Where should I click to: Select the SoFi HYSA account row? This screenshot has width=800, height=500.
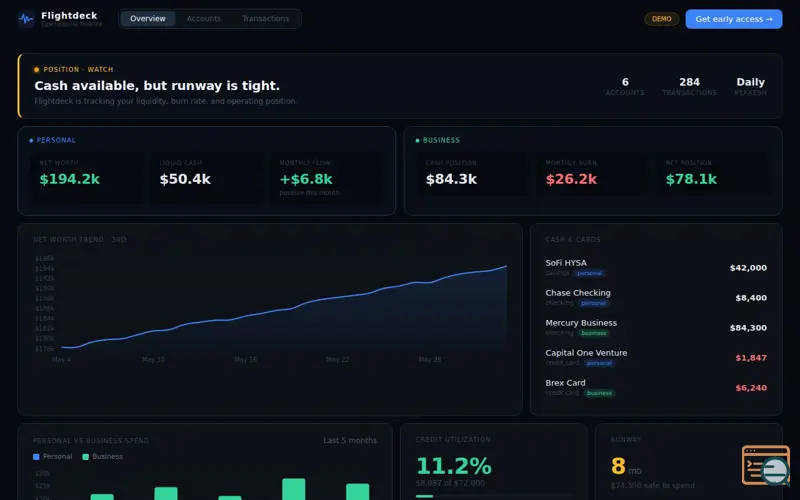coord(656,268)
